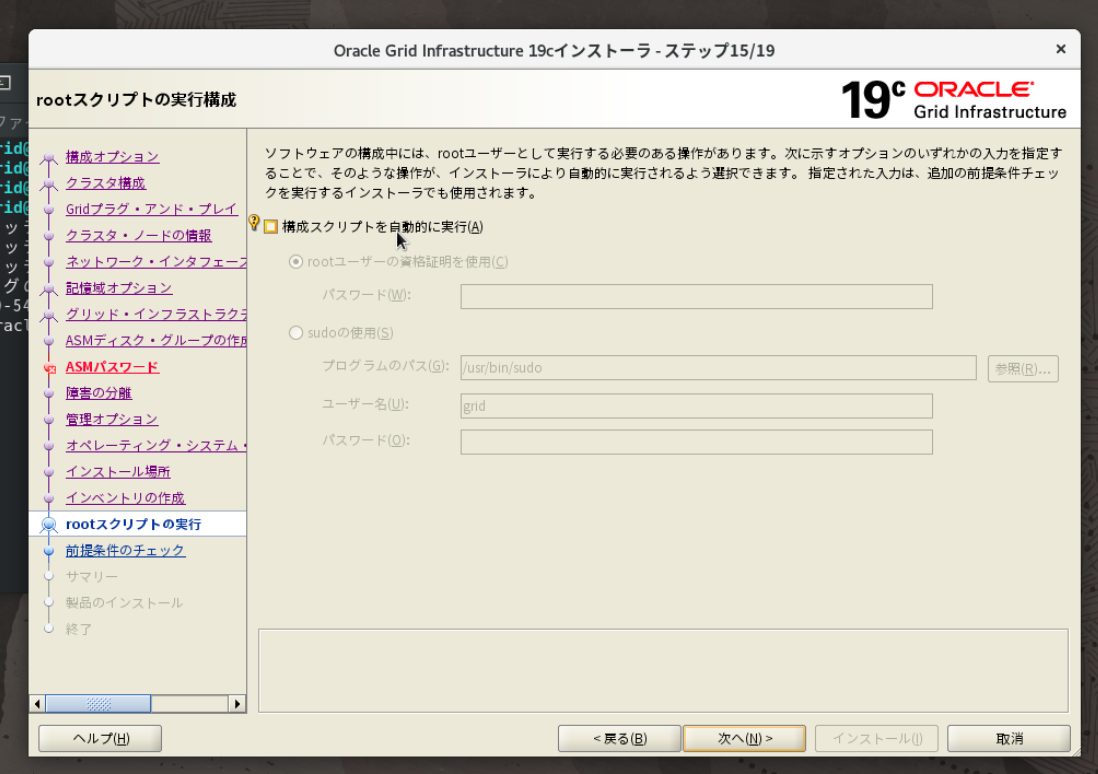Screen dimensions: 1098x774
Task: Go to Gridプラグ・アンド・プレイ step
Action: click(x=151, y=209)
